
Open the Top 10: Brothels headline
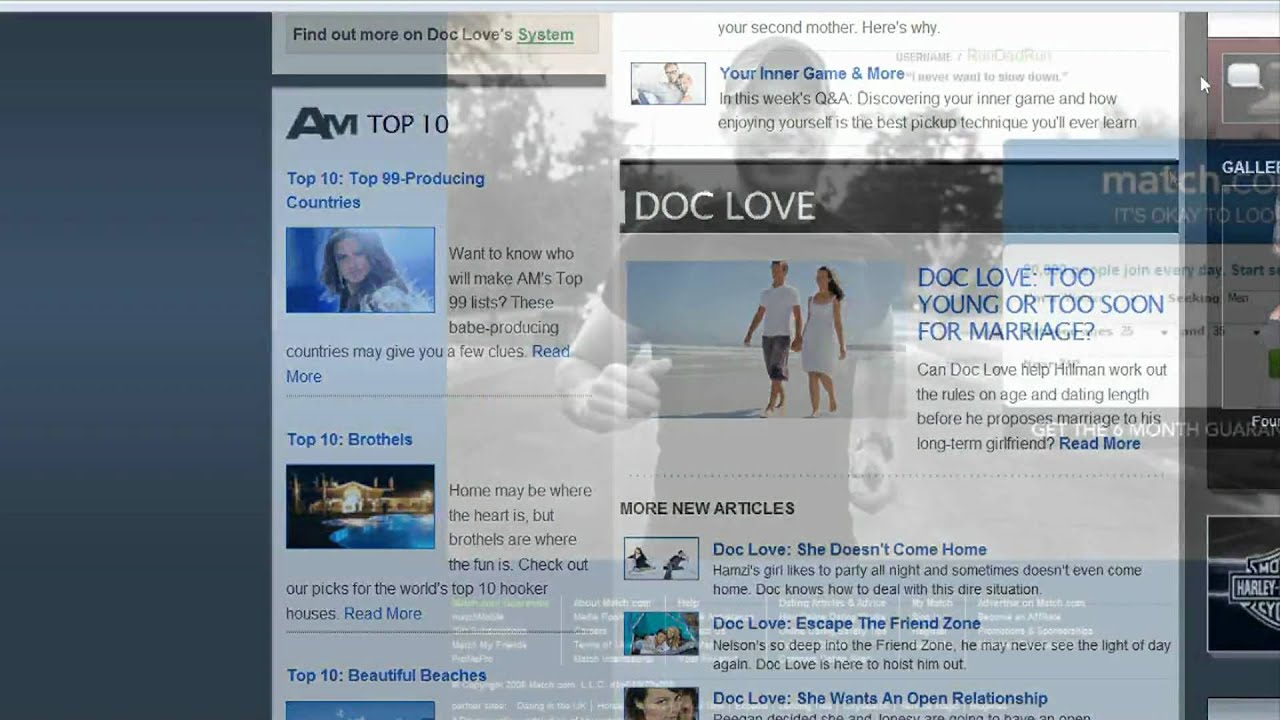349,439
